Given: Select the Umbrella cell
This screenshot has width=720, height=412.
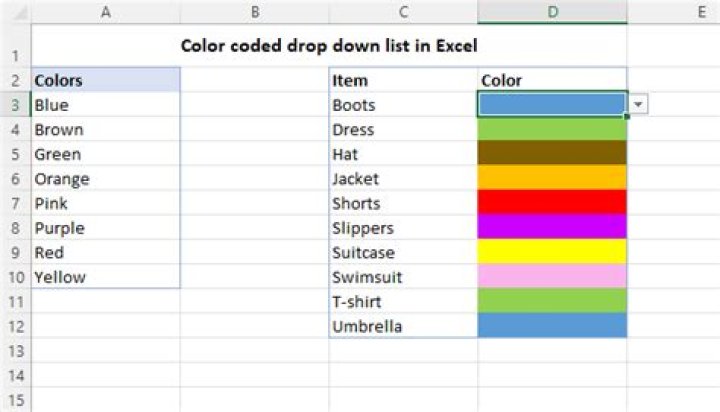Looking at the screenshot, I should coord(403,326).
